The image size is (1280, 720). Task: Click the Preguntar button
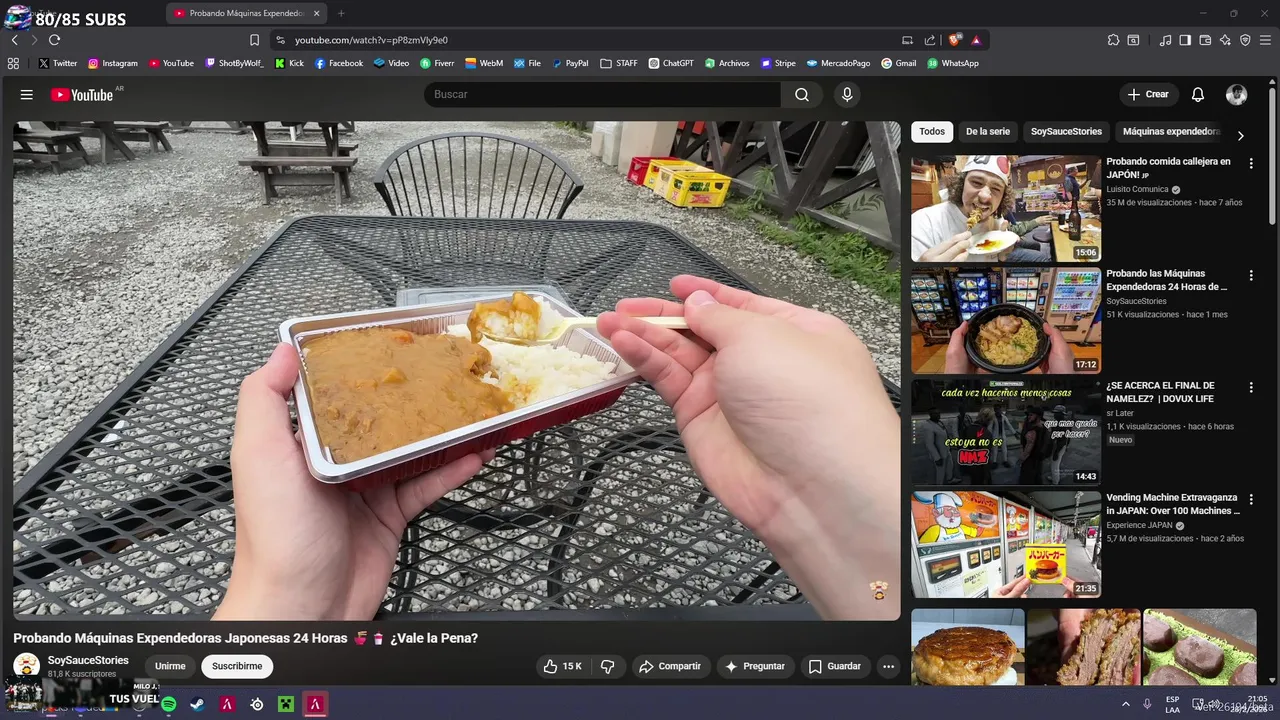pyautogui.click(x=755, y=666)
